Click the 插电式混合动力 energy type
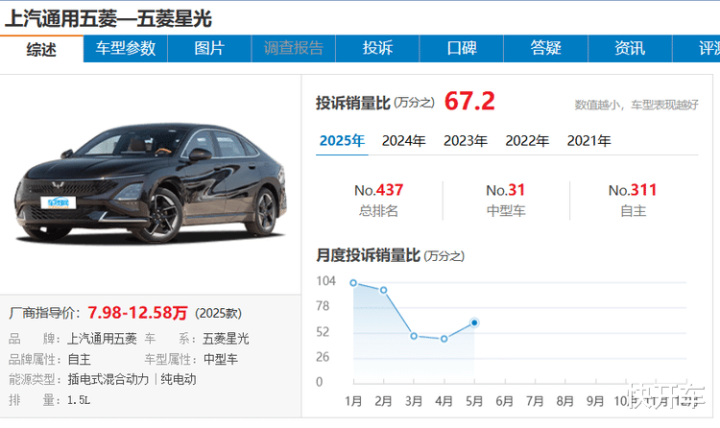720x428 pixels. (108, 379)
